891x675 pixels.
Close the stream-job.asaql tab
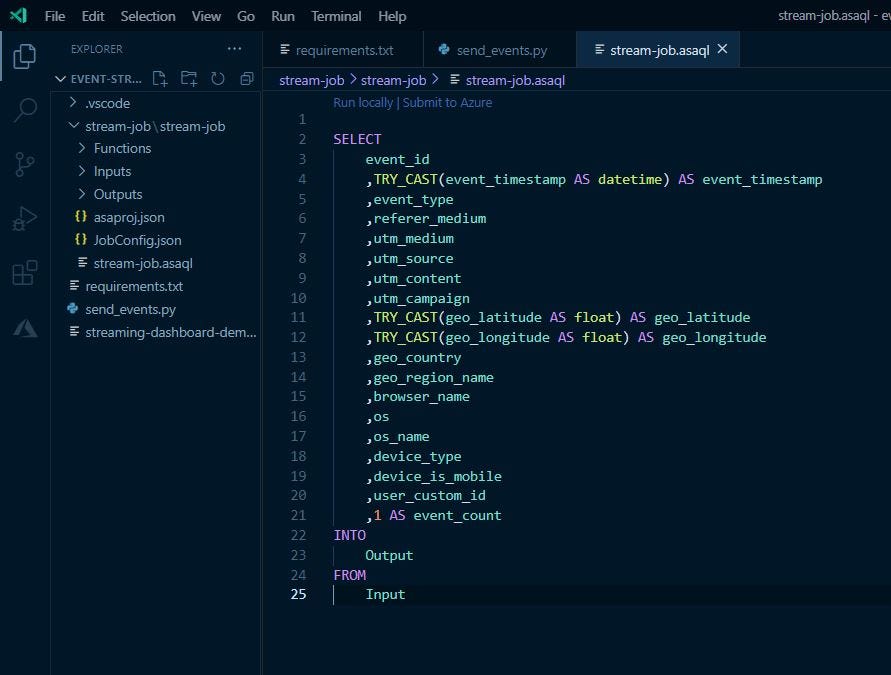pos(723,49)
